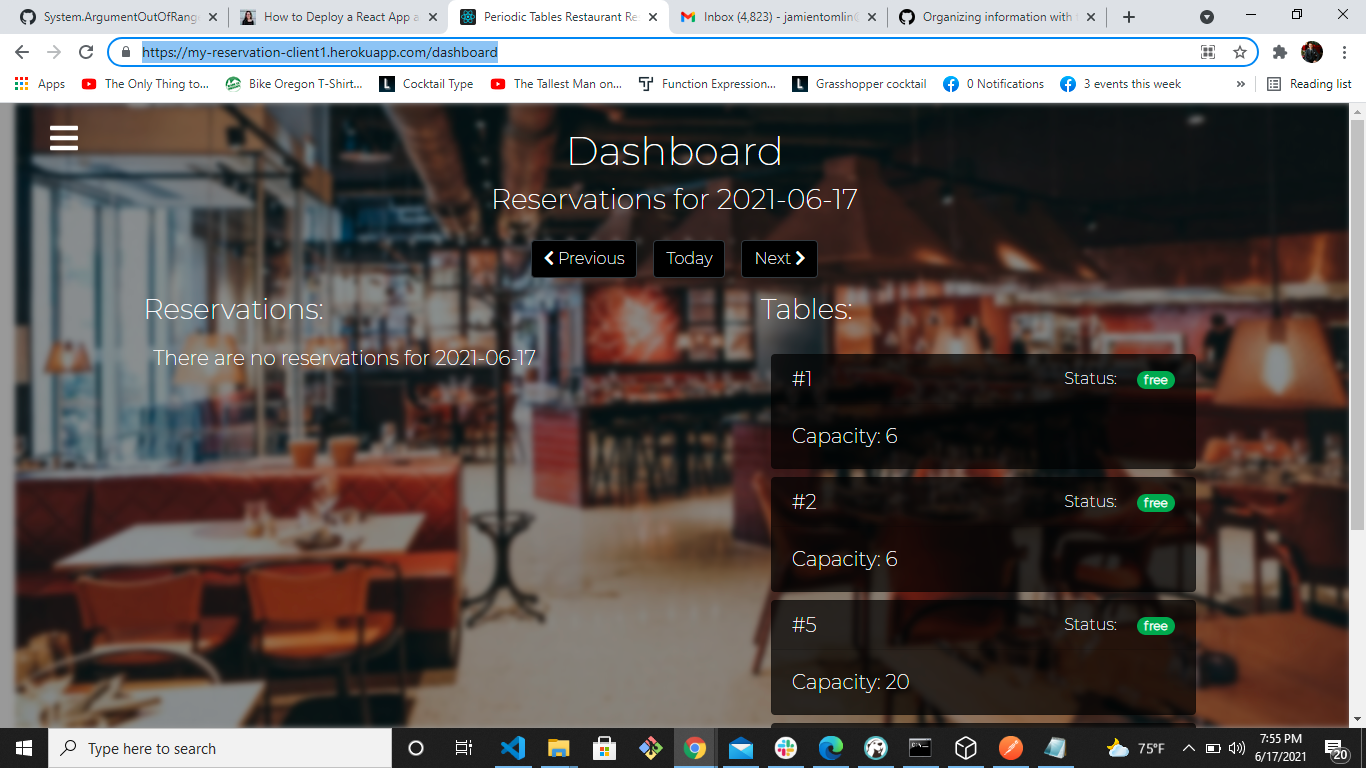Open the Grasshopper cocktail bookmark
The height and width of the screenshot is (768, 1366).
pyautogui.click(x=860, y=84)
